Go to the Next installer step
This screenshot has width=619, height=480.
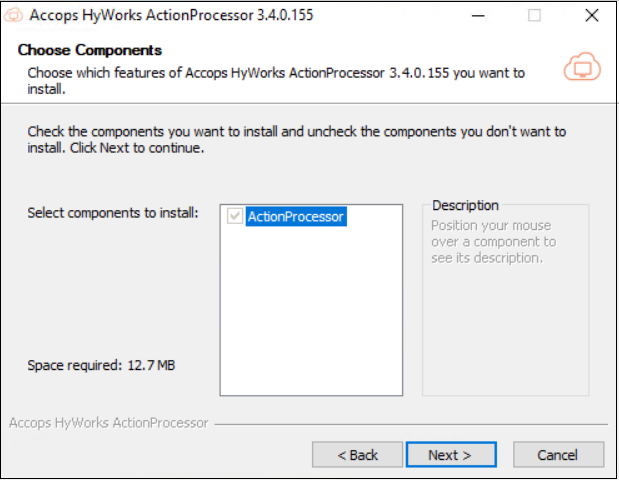[449, 455]
